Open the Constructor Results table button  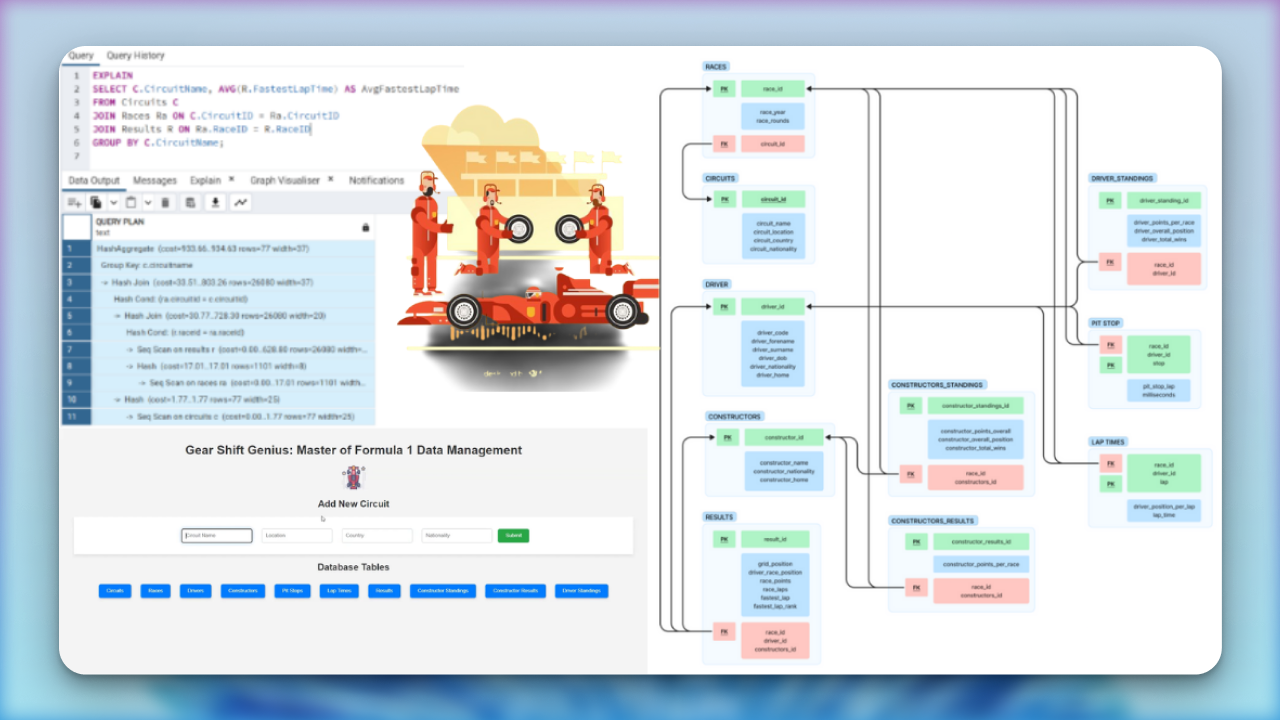click(x=516, y=591)
